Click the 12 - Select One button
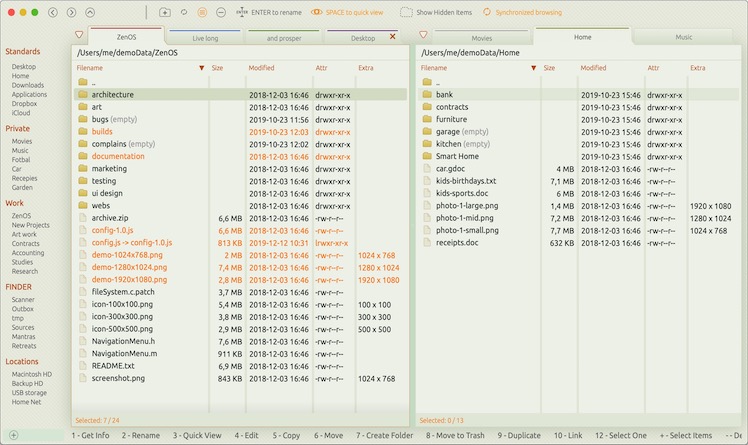748x445 pixels. pos(621,435)
